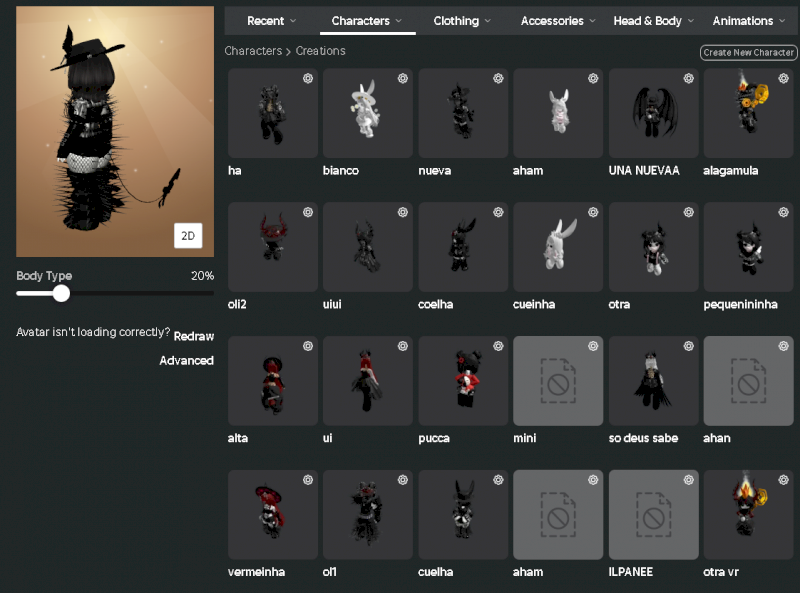The image size is (800, 593).
Task: Switch to the Head & Body tab
Action: click(652, 21)
